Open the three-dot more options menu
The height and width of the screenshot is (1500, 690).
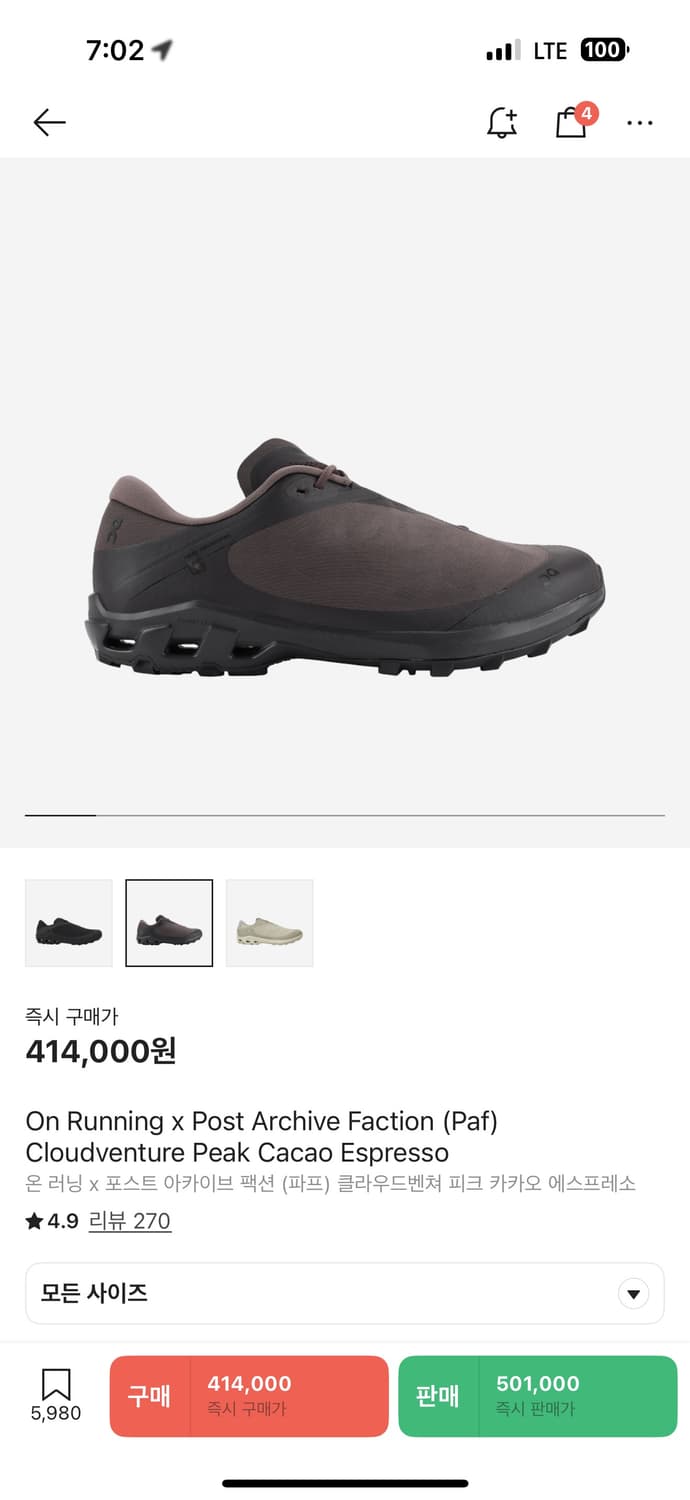tap(640, 123)
